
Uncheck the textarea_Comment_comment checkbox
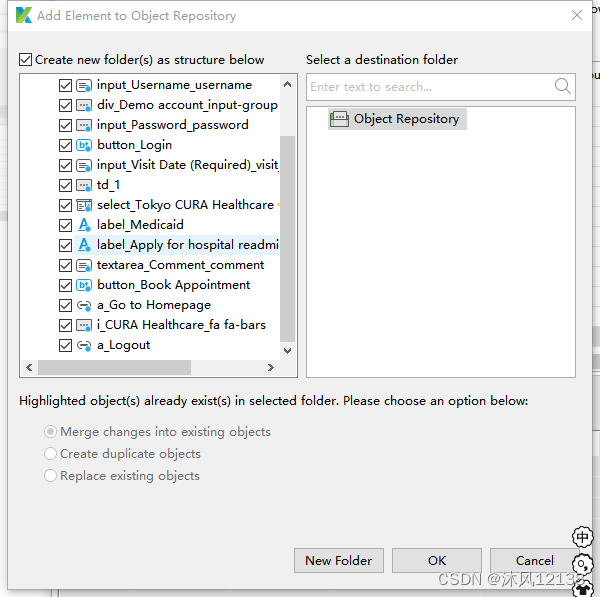tap(65, 265)
